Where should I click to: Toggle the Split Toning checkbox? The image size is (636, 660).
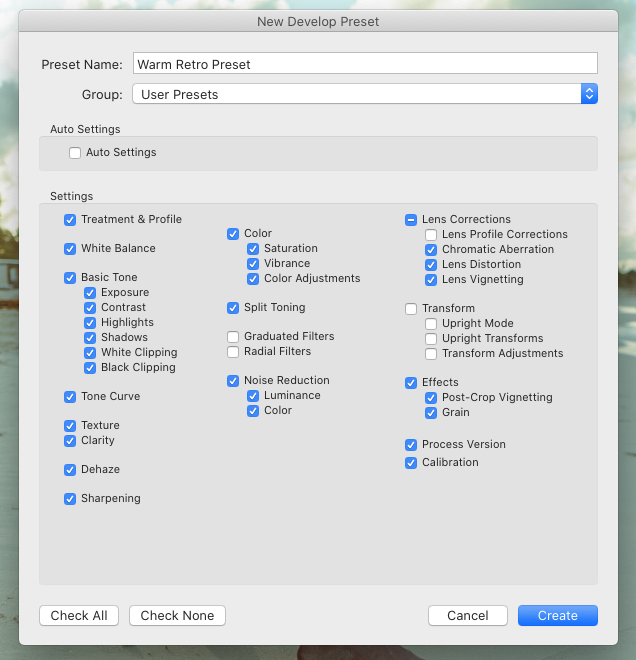coord(233,308)
